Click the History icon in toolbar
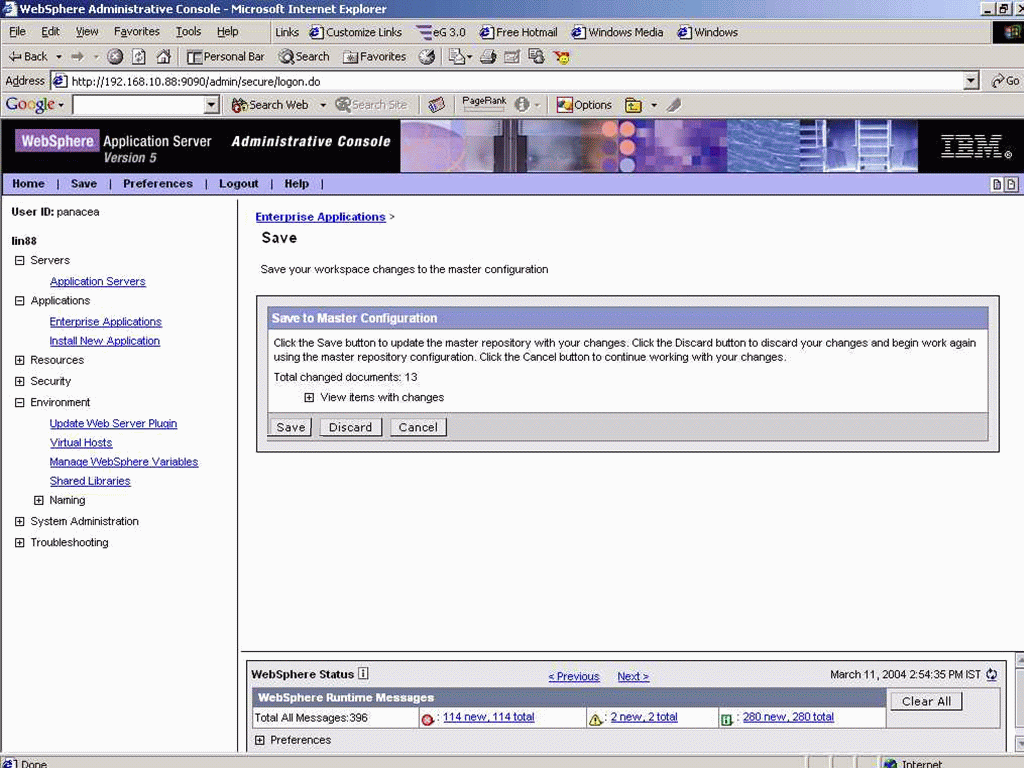1024x768 pixels. 427,57
